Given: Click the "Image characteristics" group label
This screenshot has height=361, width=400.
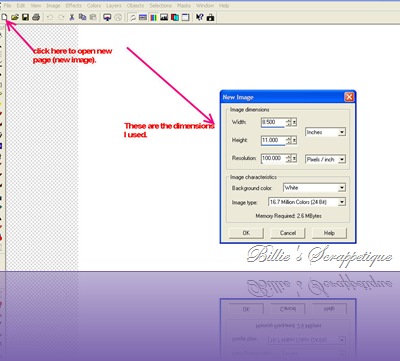Looking at the screenshot, I should 253,177.
